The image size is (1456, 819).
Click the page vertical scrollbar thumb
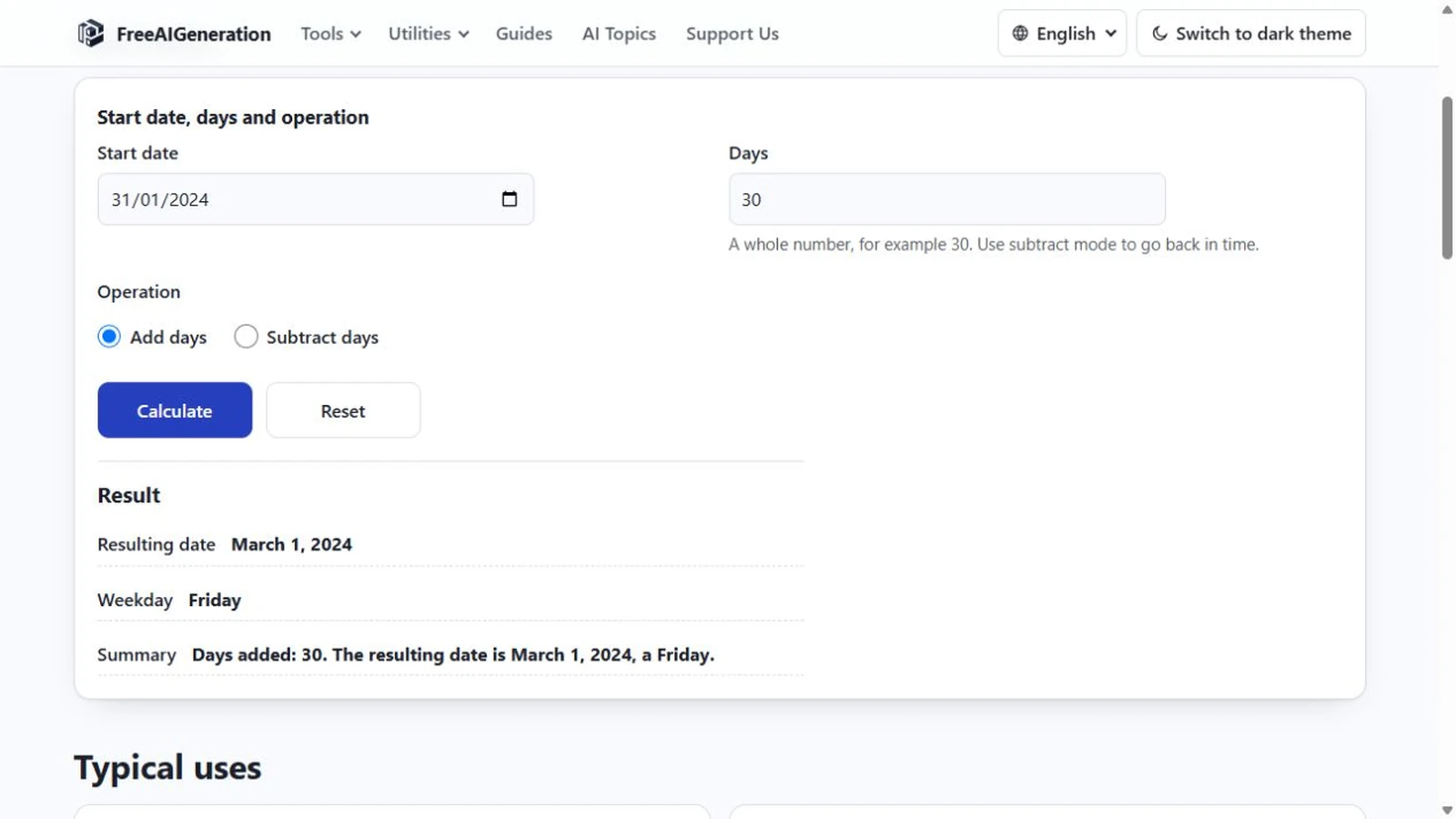click(x=1447, y=178)
